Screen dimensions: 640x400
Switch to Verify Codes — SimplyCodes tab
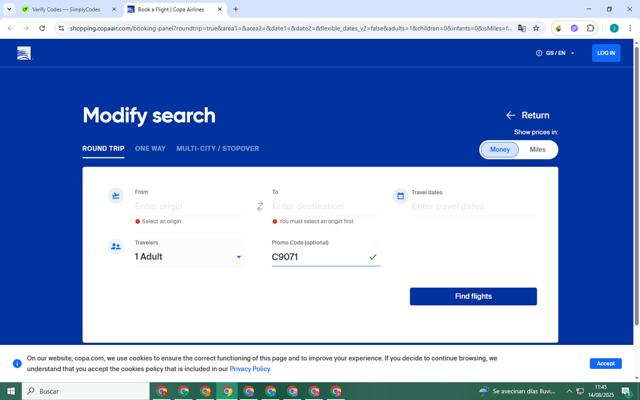65,9
